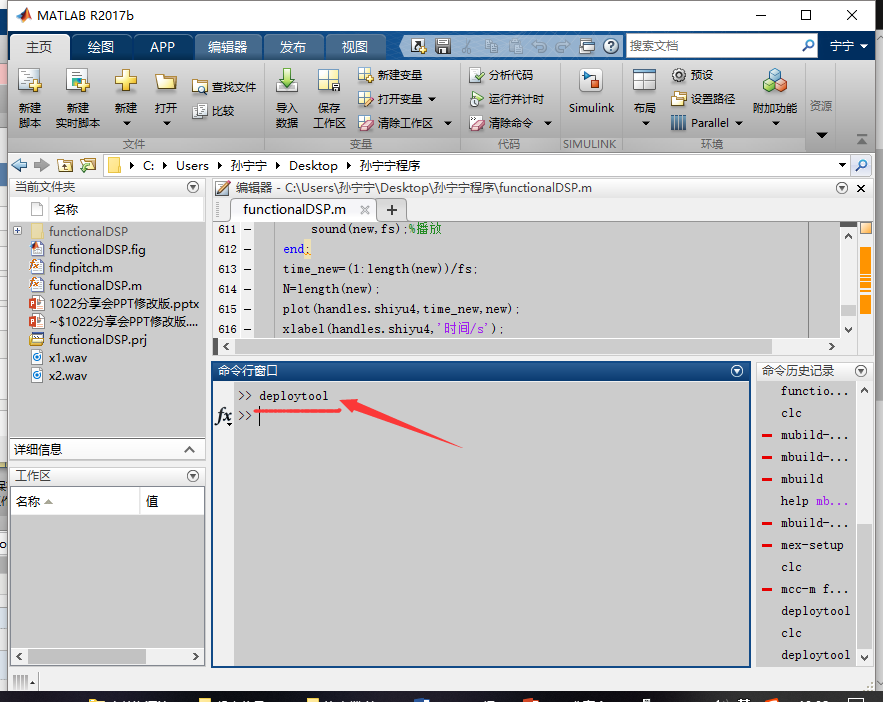
Task: Open user 宁宁 account dropdown
Action: 849,46
